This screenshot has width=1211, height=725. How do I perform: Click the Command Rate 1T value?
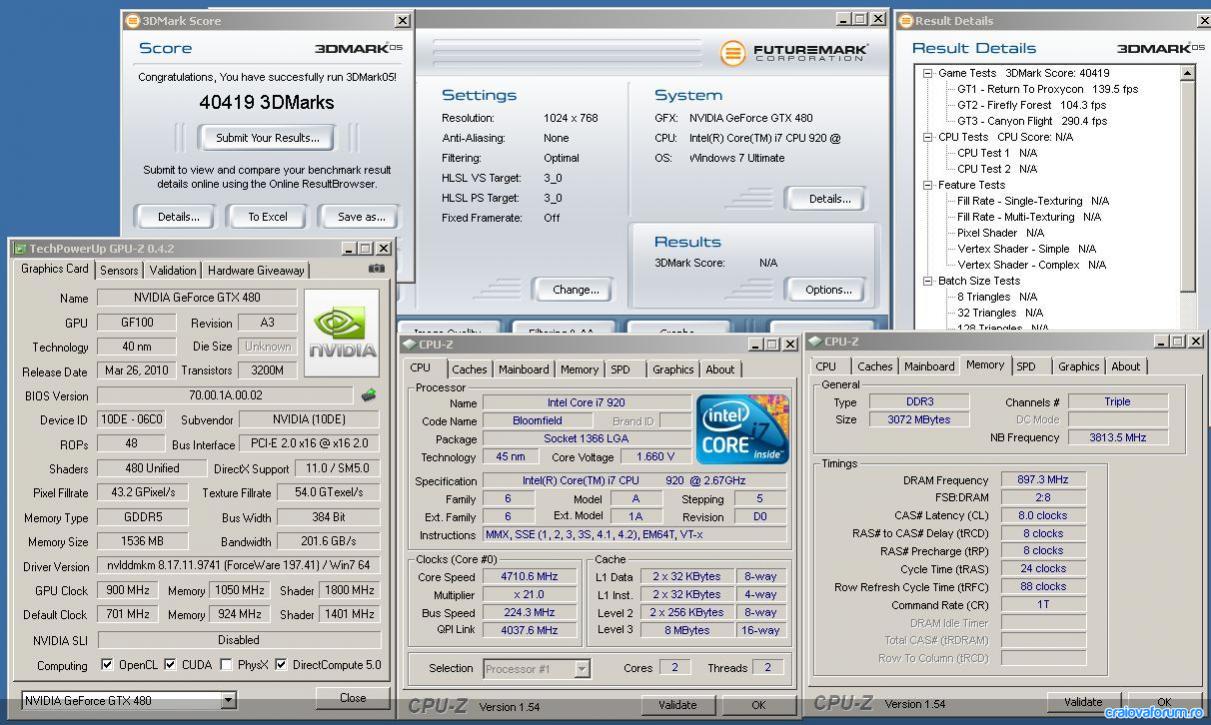(x=1044, y=605)
